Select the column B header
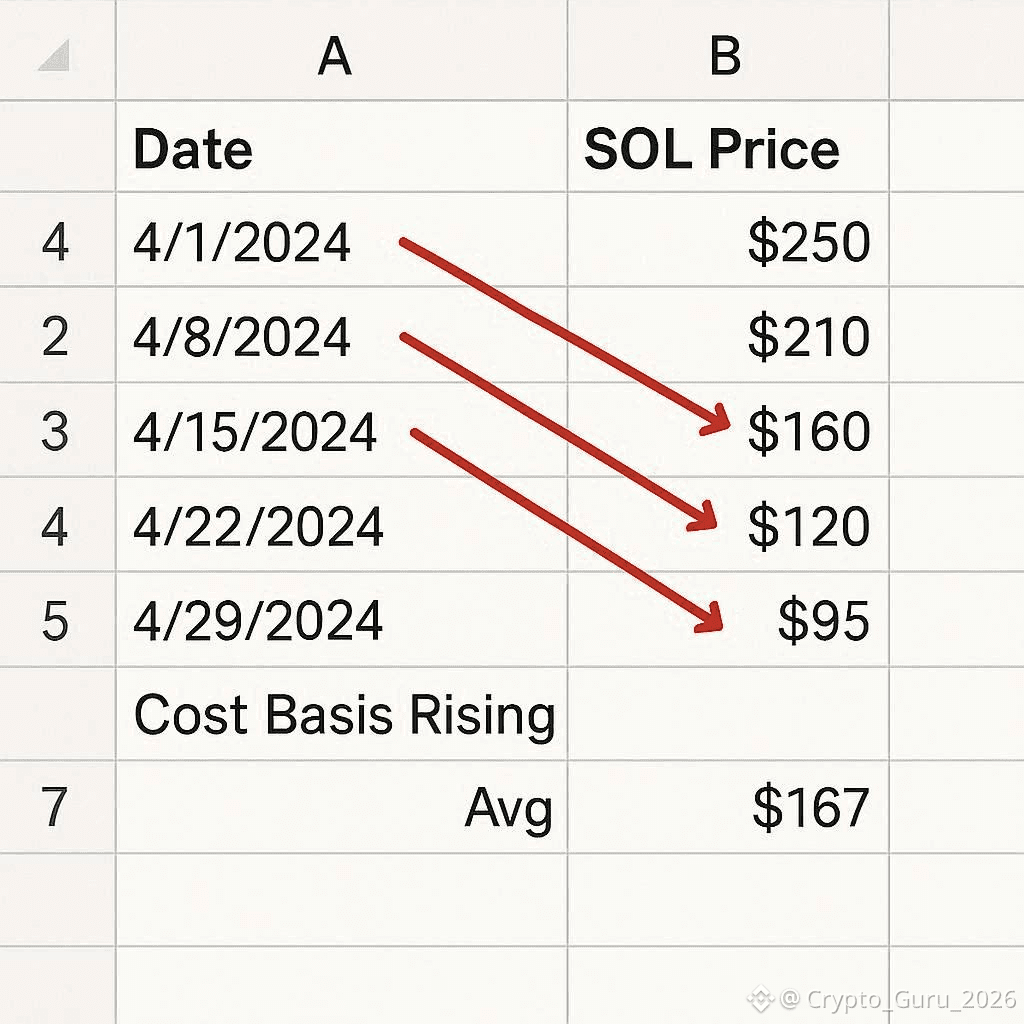Viewport: 1024px width, 1024px height. coord(725,57)
